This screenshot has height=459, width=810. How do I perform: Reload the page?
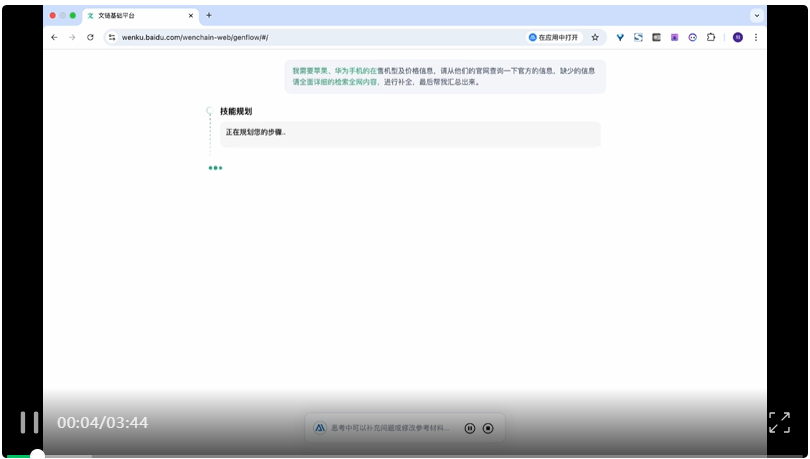click(90, 37)
